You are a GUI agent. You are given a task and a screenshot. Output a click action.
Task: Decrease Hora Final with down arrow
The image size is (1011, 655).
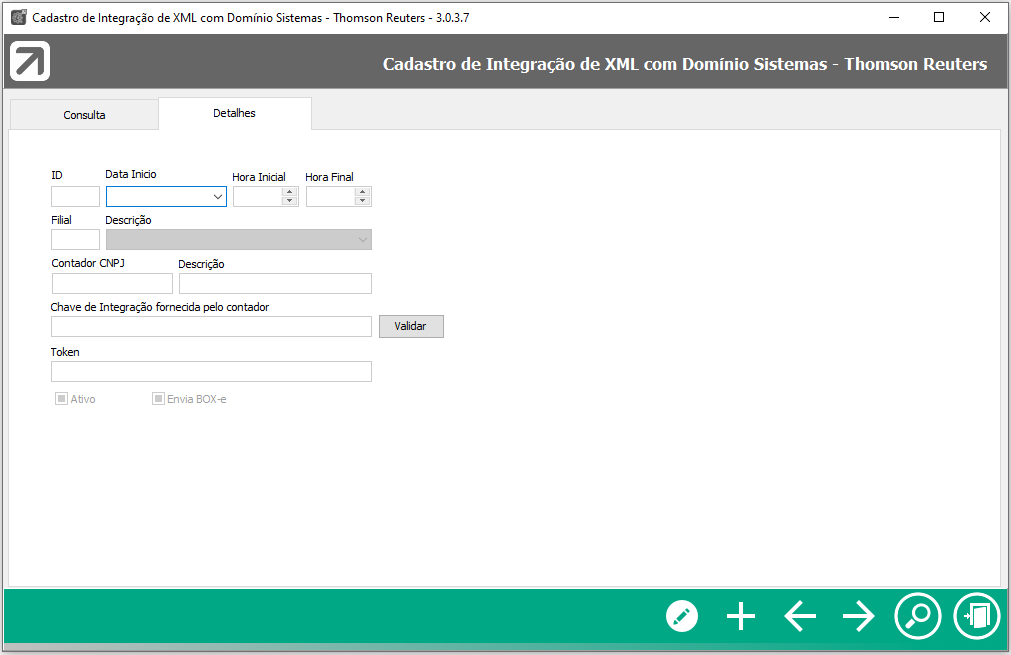363,201
